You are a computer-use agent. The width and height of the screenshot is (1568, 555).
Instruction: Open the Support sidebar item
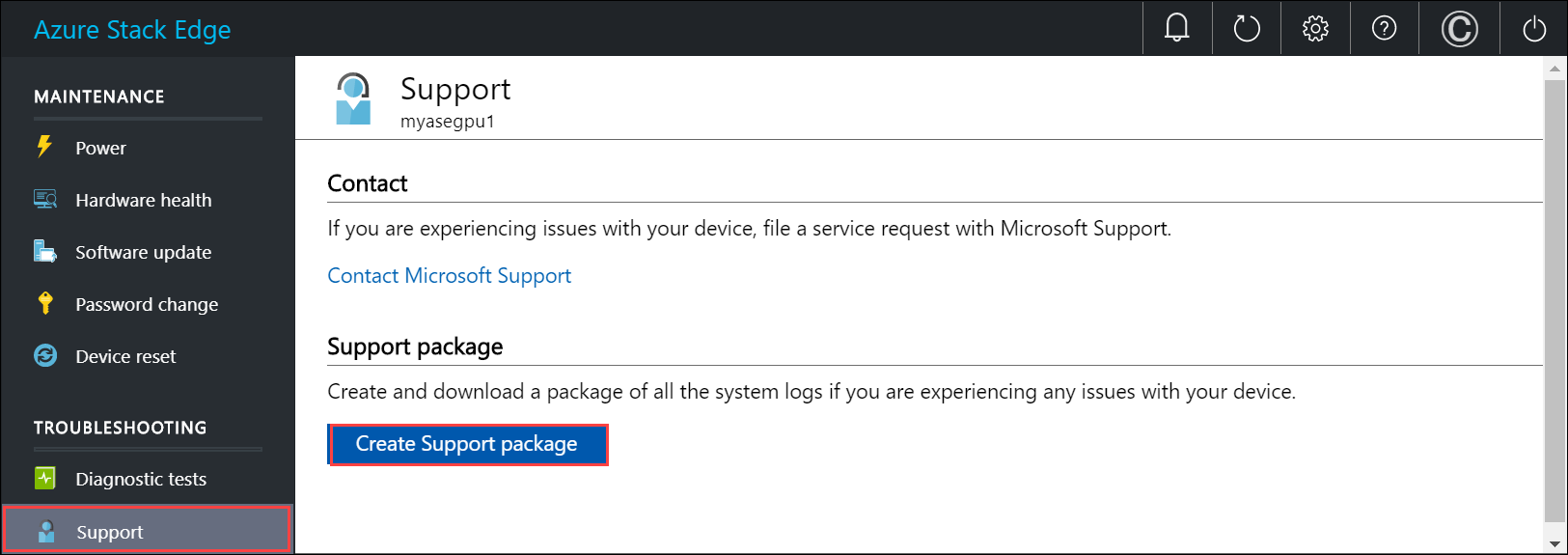110,532
